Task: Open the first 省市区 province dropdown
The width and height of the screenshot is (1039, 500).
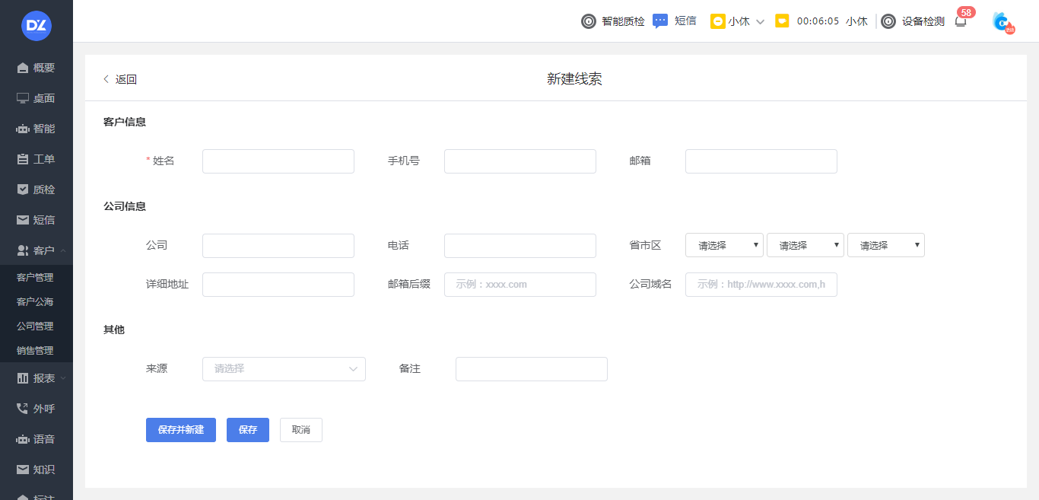Action: click(724, 245)
